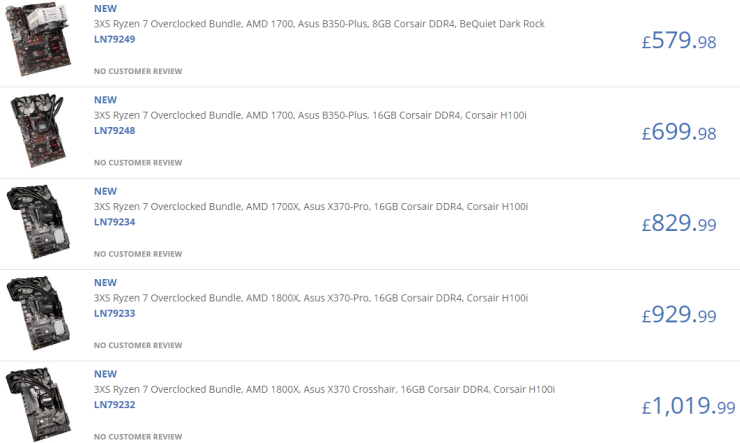Click the £929.99 price
The image size is (740, 443).
(x=679, y=315)
